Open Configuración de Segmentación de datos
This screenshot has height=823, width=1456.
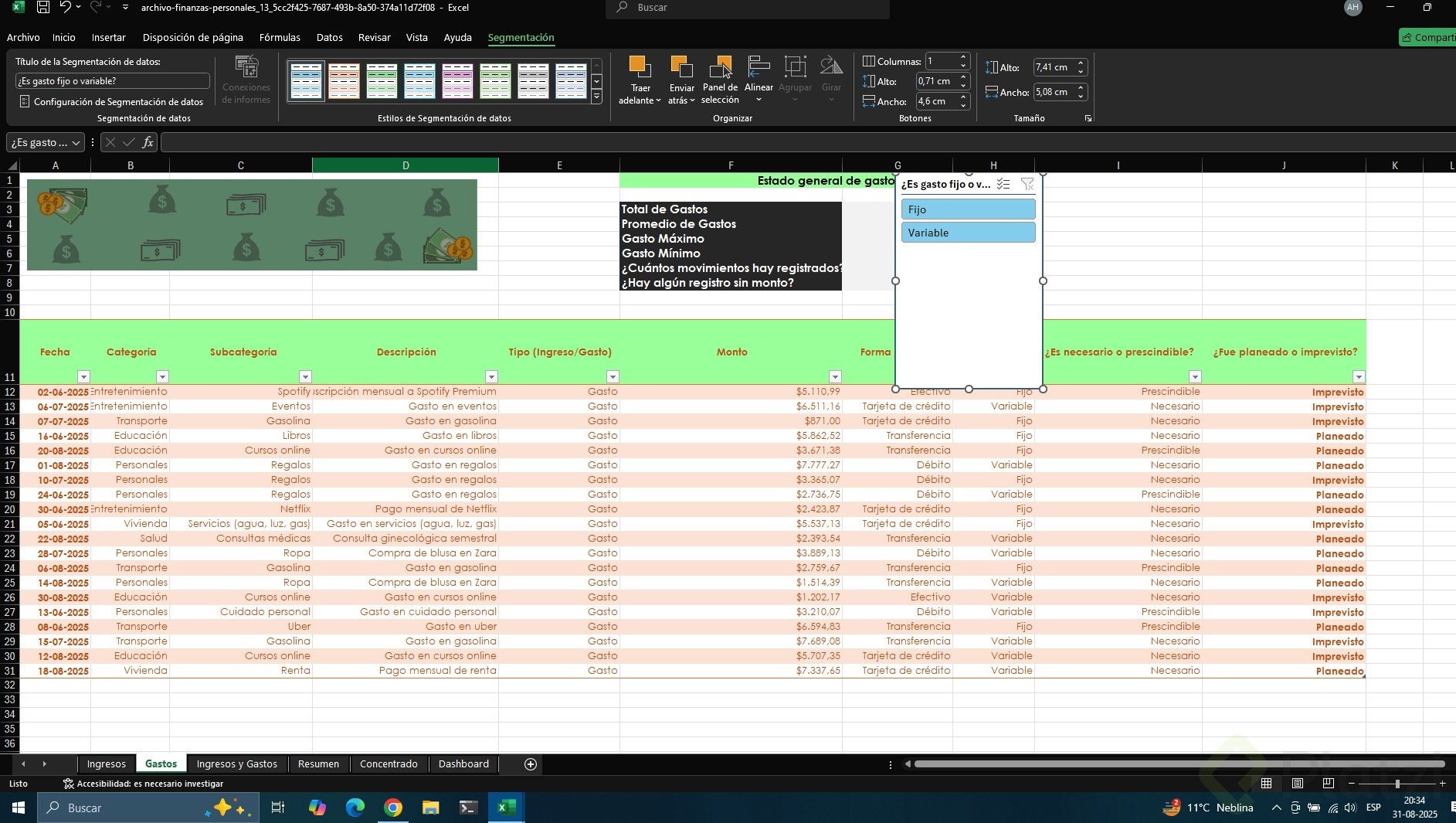click(112, 101)
